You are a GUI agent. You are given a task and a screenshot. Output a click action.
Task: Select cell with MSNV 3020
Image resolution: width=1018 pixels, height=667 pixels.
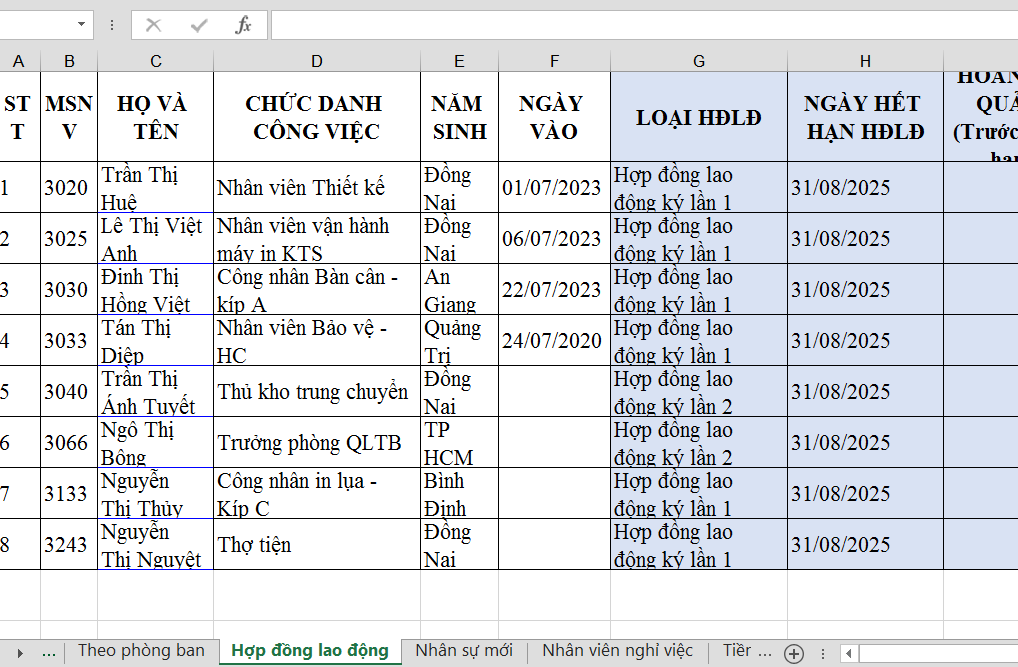tap(69, 187)
